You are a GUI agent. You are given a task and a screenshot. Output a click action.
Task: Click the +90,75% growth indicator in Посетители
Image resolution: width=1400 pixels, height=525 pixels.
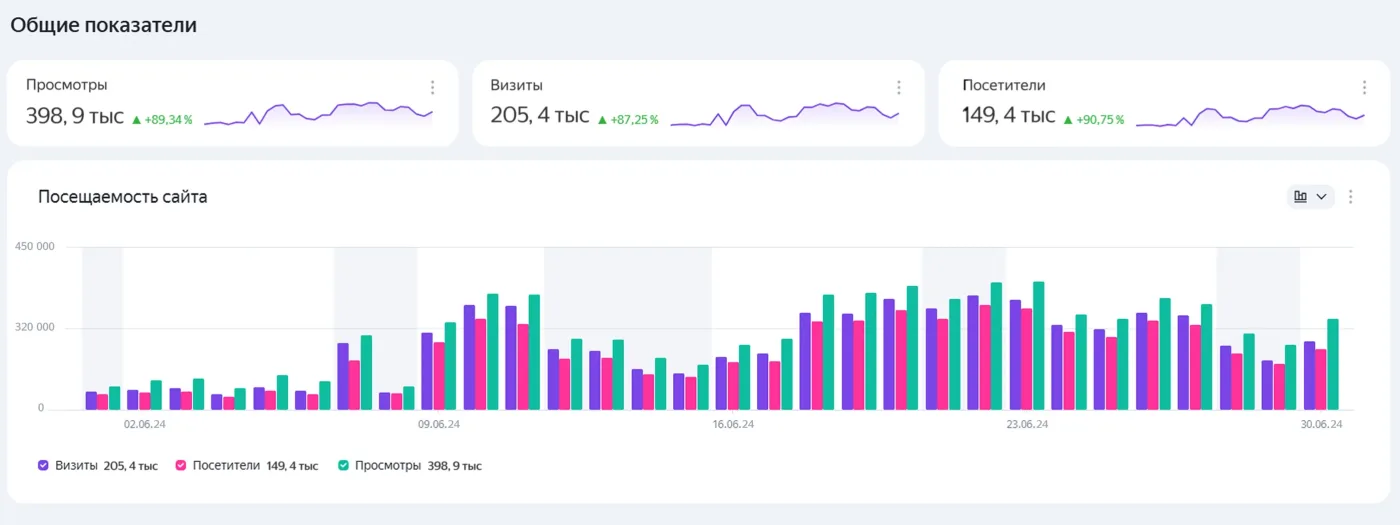[1094, 119]
